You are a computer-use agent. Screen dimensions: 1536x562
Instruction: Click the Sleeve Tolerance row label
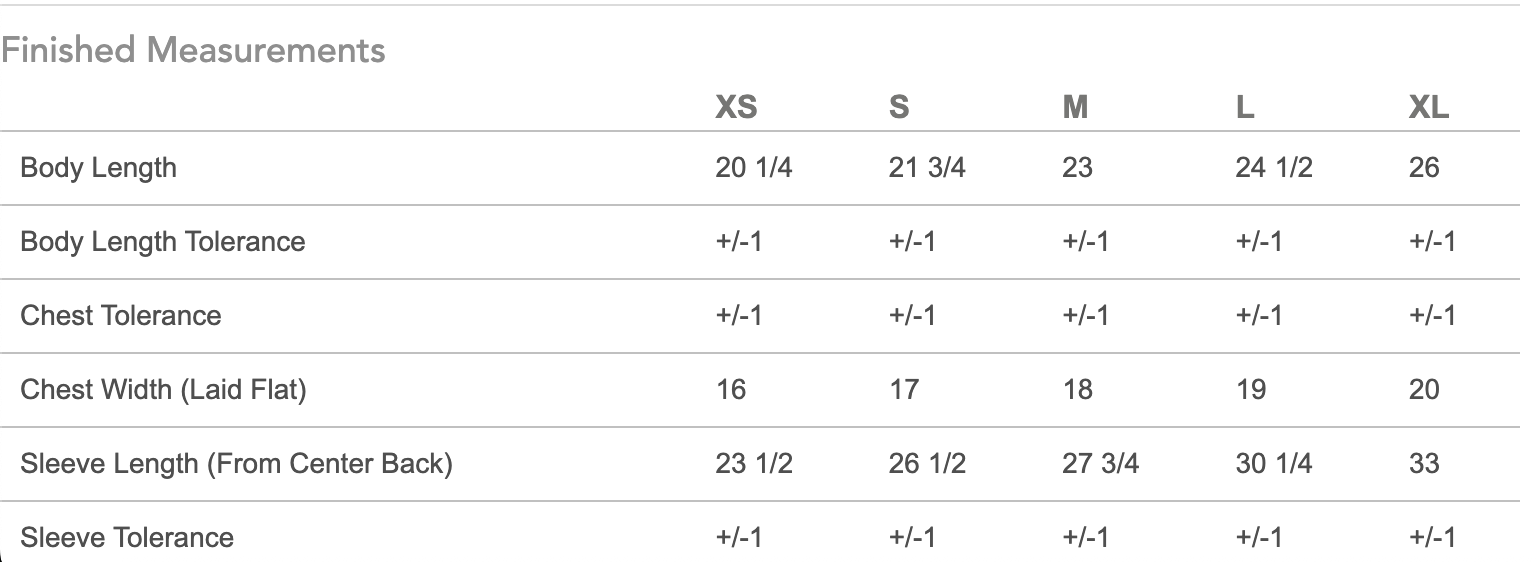(127, 537)
